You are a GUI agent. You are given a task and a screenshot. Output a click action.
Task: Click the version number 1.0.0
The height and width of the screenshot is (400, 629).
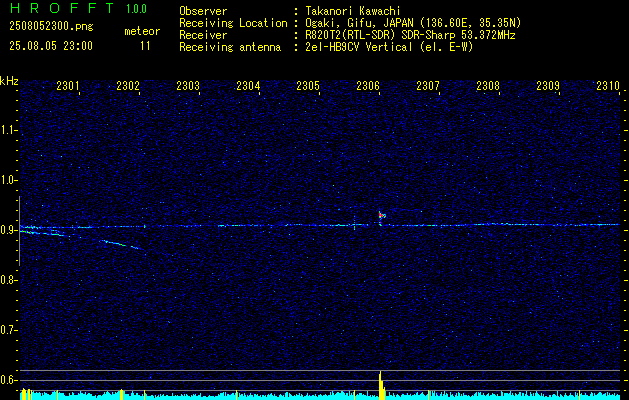(x=136, y=9)
